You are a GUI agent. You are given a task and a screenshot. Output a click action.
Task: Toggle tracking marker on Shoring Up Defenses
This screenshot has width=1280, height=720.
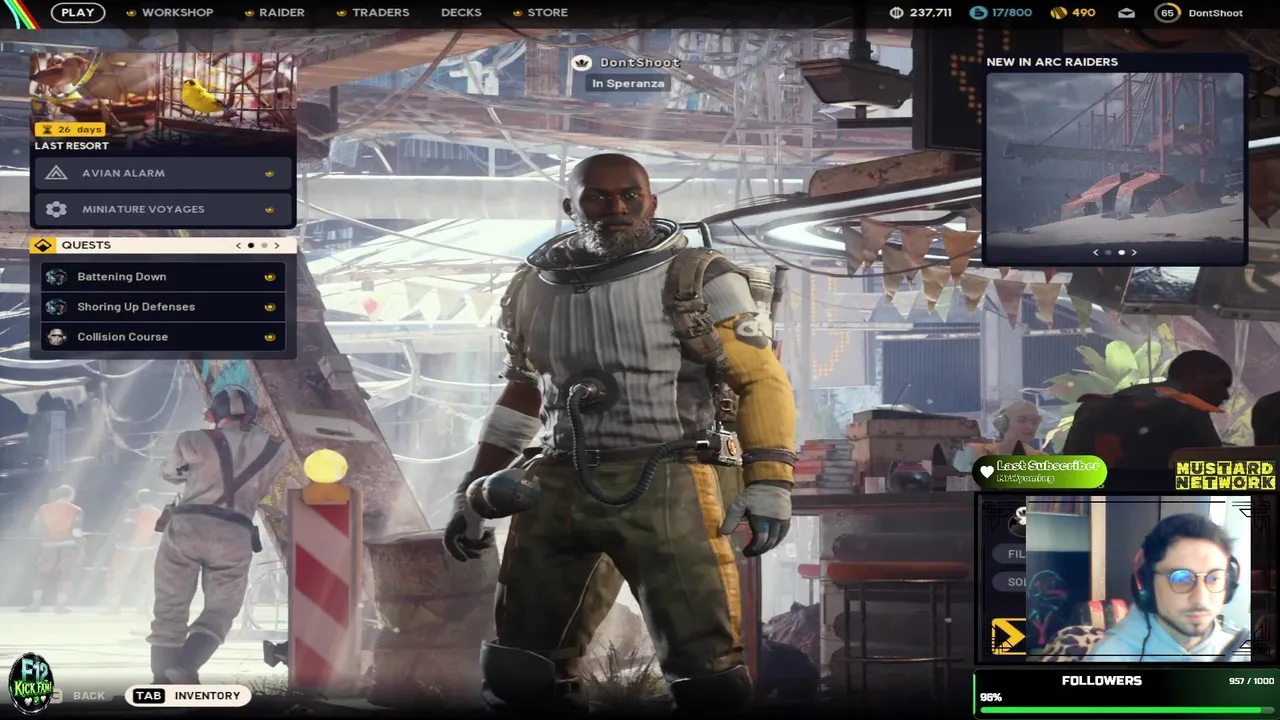[x=269, y=307]
